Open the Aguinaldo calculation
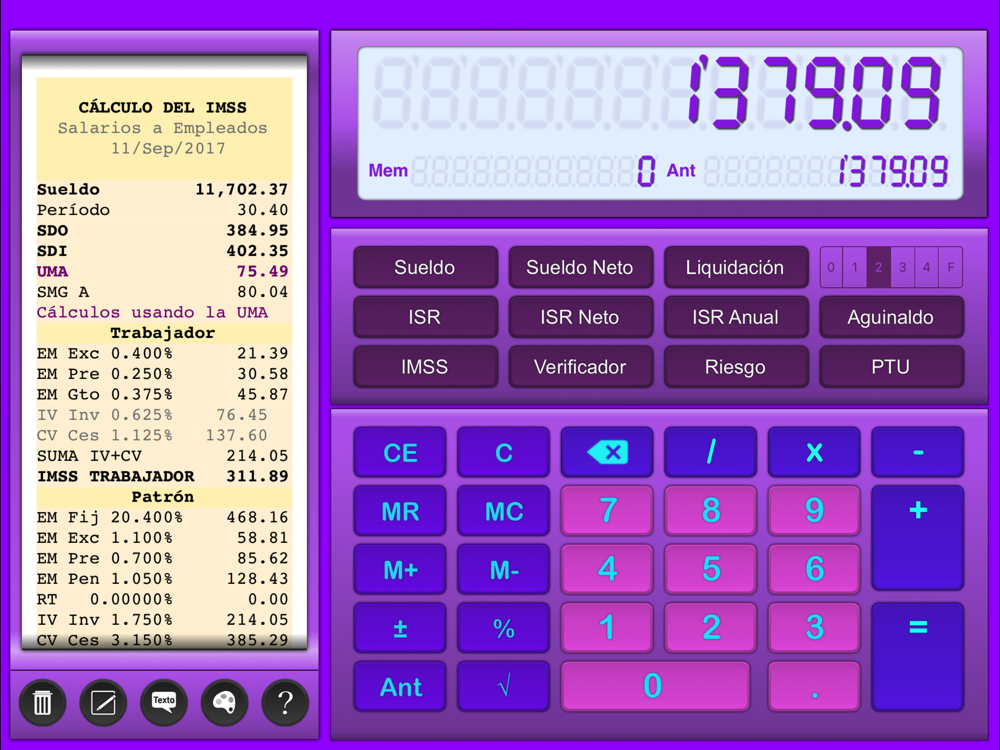 click(891, 317)
